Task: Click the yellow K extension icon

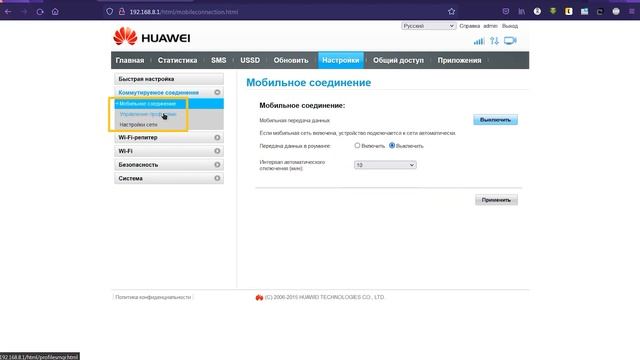Action: (x=569, y=11)
